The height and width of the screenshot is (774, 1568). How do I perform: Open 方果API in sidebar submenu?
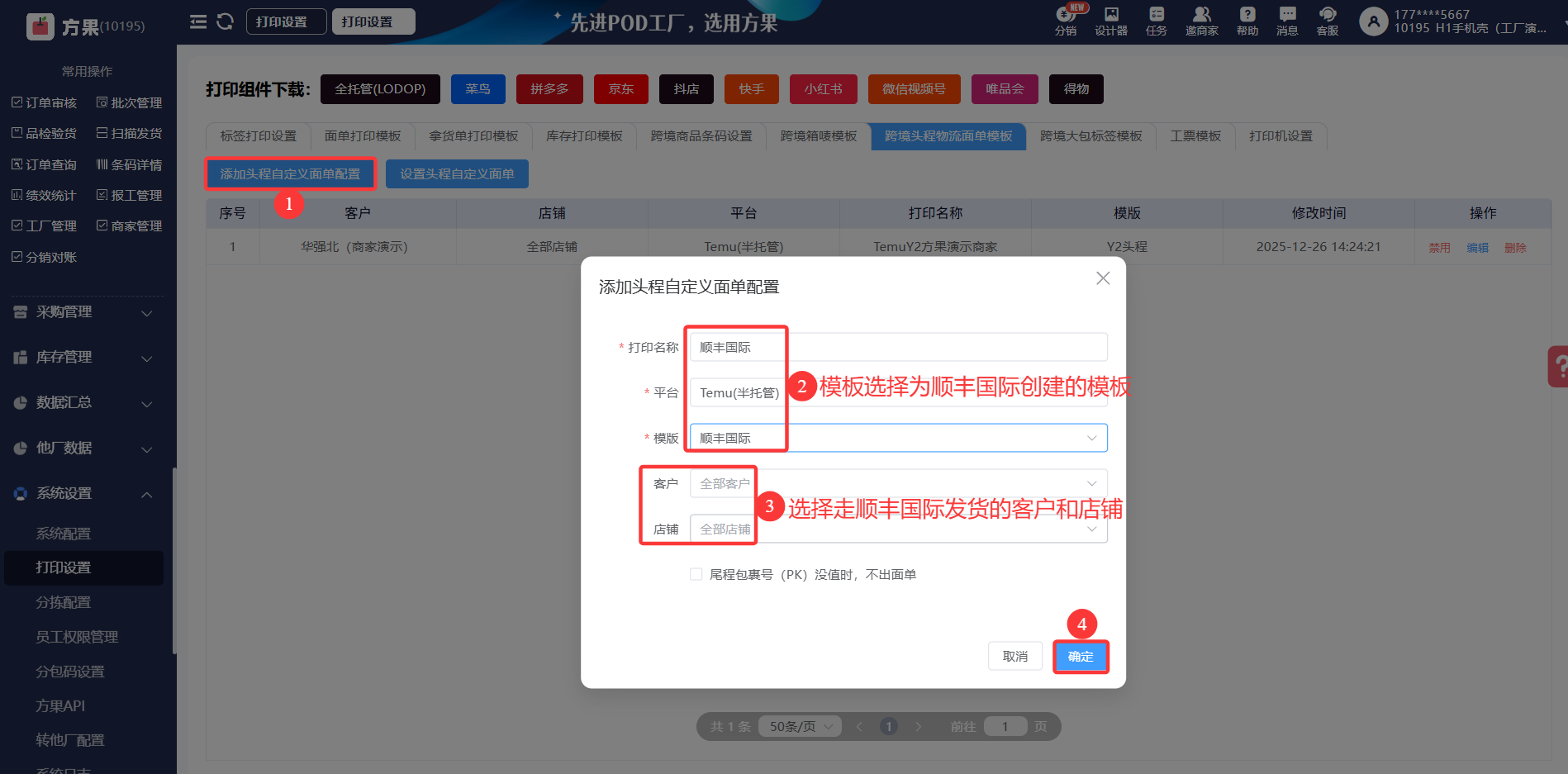click(60, 706)
